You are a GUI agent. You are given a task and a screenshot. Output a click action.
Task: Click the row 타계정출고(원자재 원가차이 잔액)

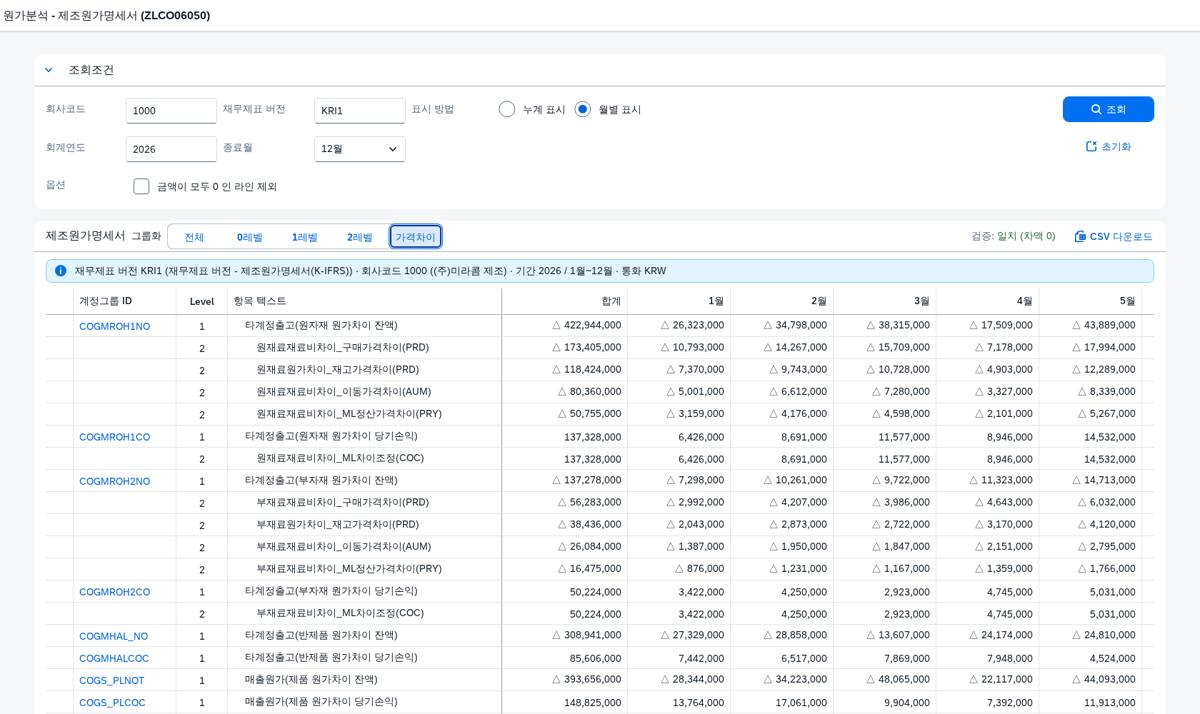[x=599, y=326]
